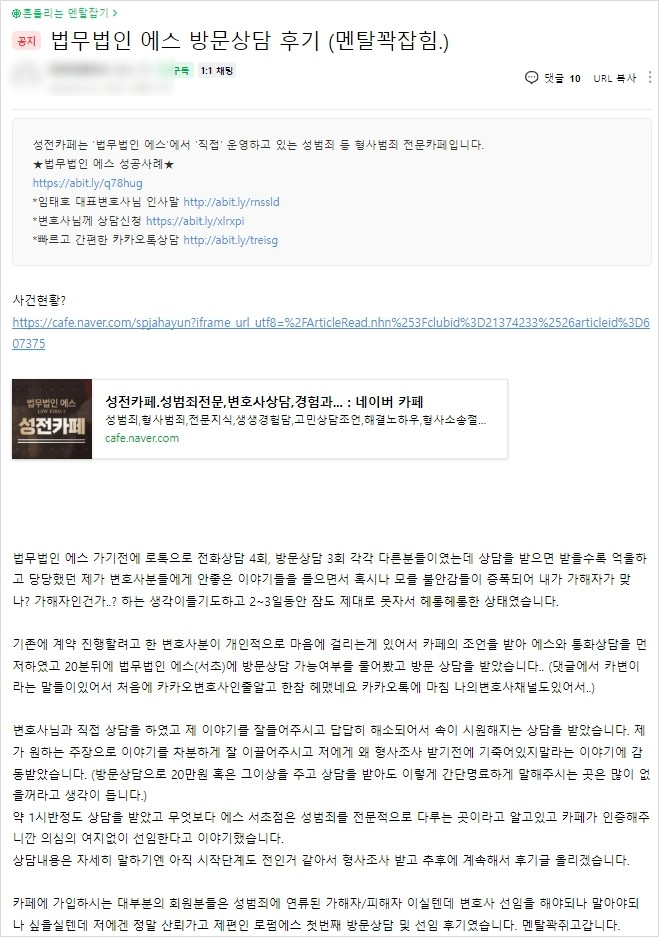Open the 흔들리는 멘탈잡기 board link
The height and width of the screenshot is (937, 659).
click(x=66, y=13)
